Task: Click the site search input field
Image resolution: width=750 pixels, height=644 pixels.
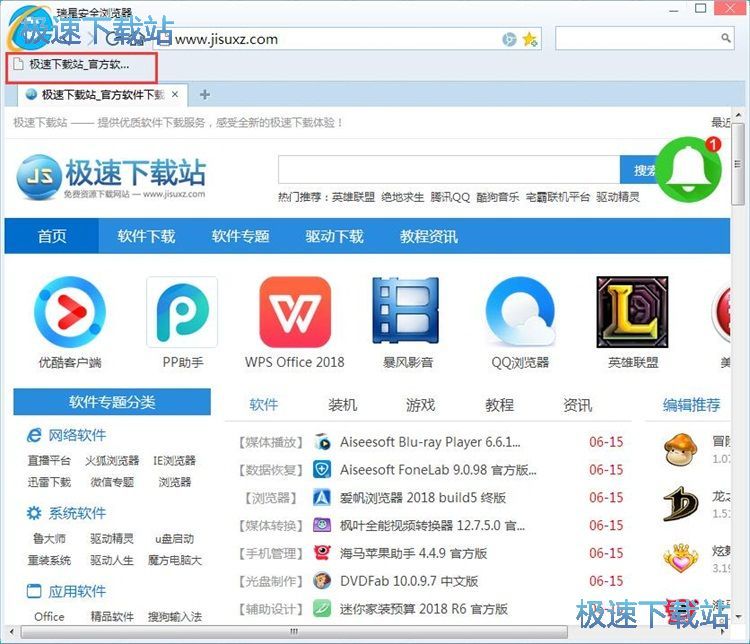Action: (x=449, y=169)
